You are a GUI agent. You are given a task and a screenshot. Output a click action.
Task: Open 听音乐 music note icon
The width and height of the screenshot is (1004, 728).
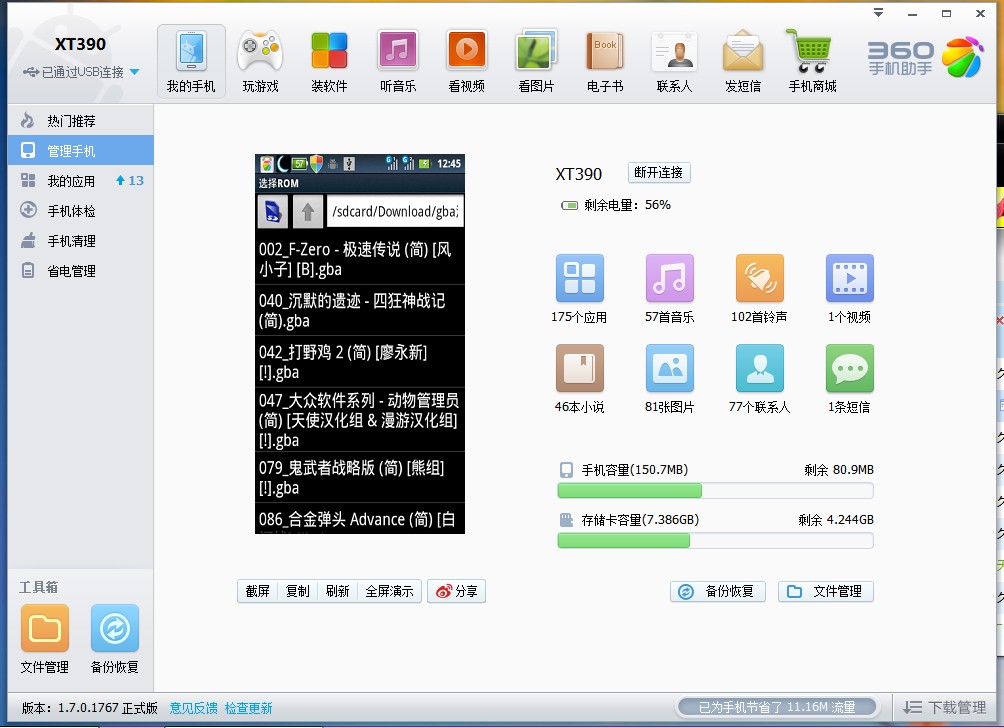(398, 61)
